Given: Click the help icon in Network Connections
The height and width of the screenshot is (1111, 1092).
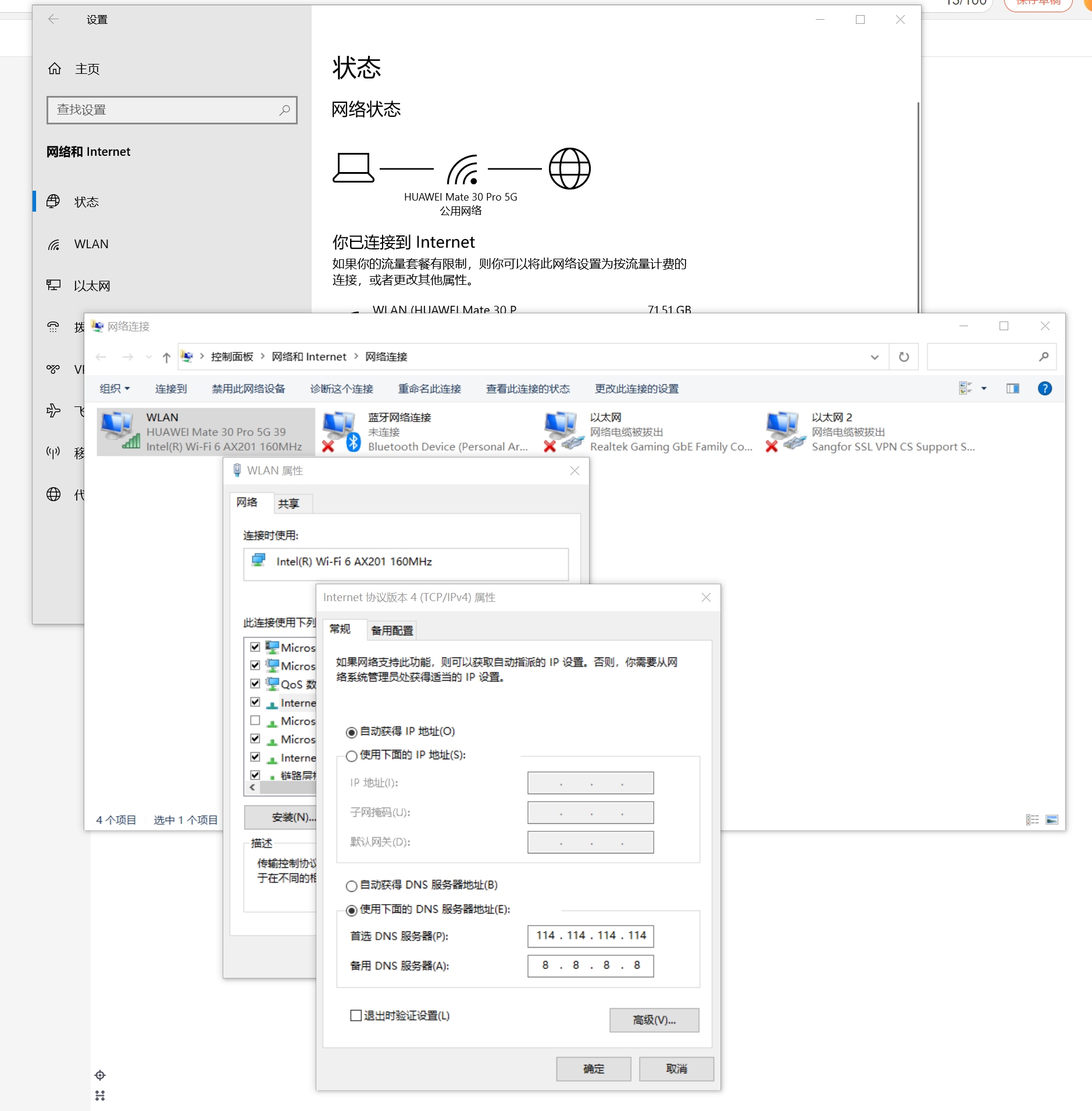Looking at the screenshot, I should [1044, 388].
